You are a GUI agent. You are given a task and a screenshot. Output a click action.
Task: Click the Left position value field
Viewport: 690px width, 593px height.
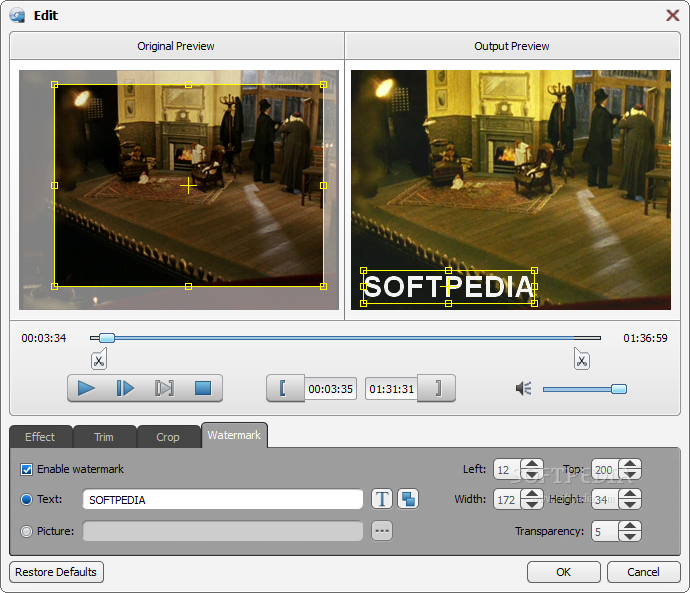click(507, 470)
